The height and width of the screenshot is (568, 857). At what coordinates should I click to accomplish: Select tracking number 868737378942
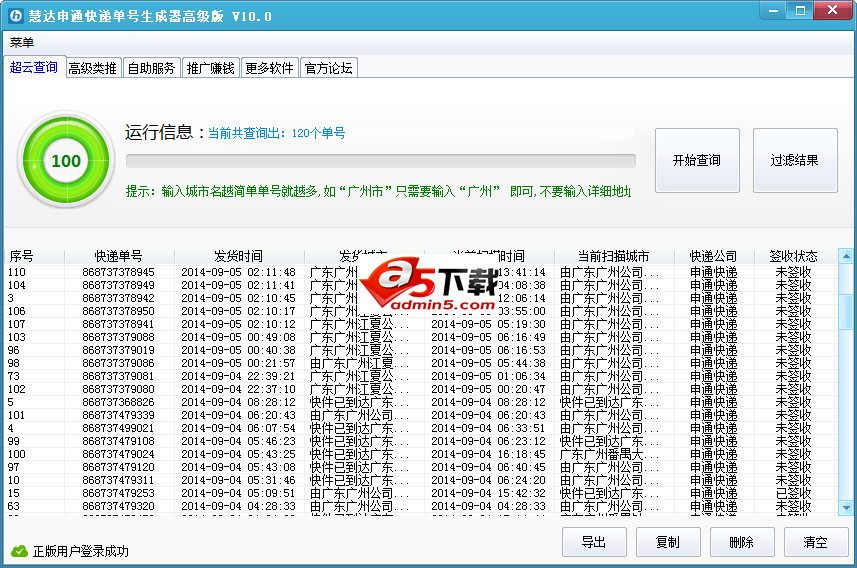tap(119, 298)
